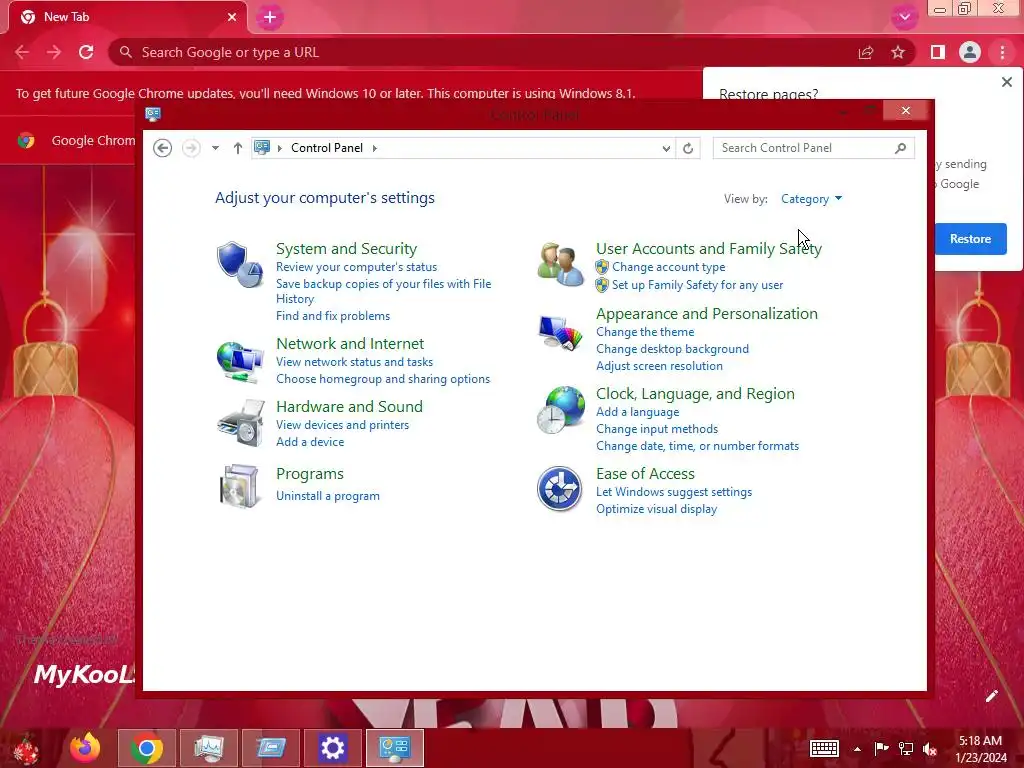Open the System and Security category
Screen dimensions: 1024x768
(346, 249)
